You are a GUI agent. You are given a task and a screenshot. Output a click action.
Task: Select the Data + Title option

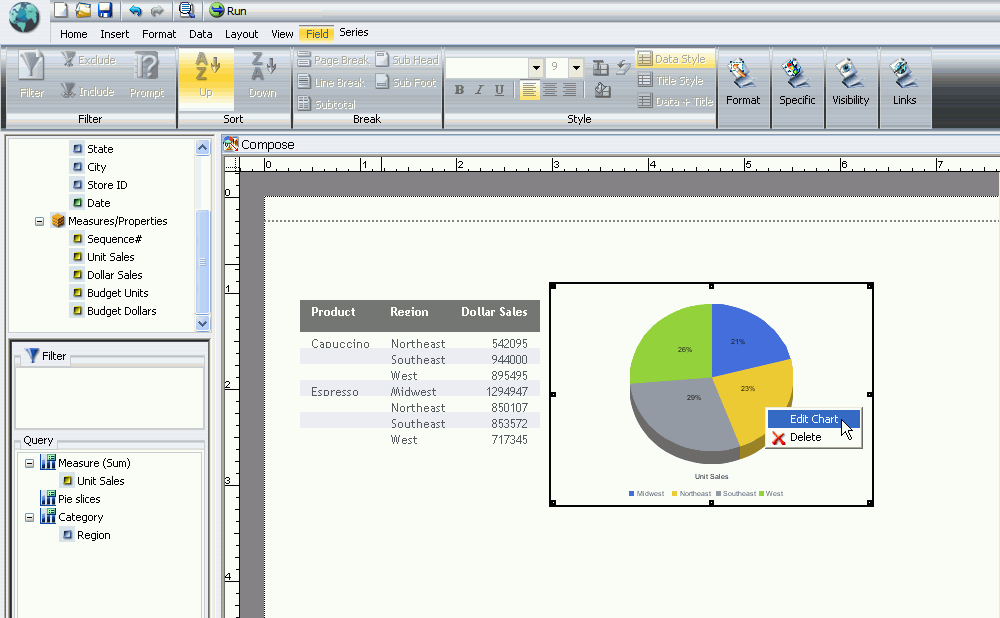(x=675, y=101)
